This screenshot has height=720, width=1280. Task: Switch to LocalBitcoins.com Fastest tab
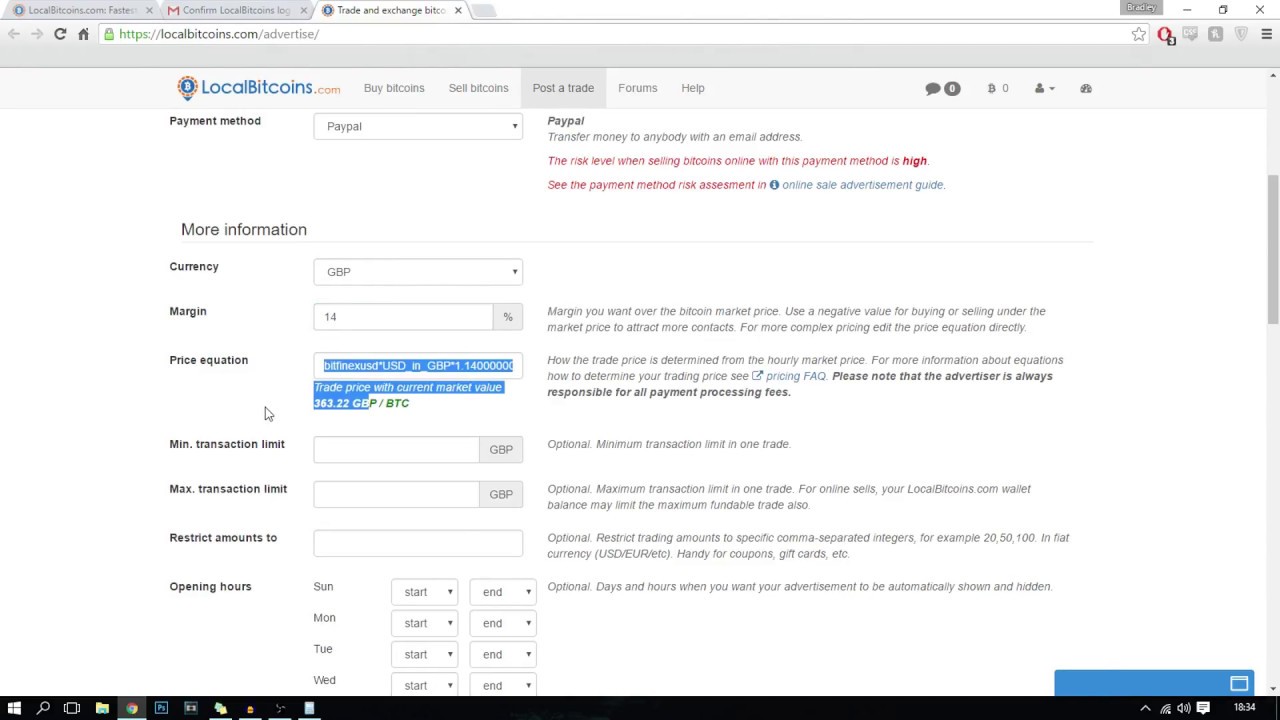coord(80,10)
